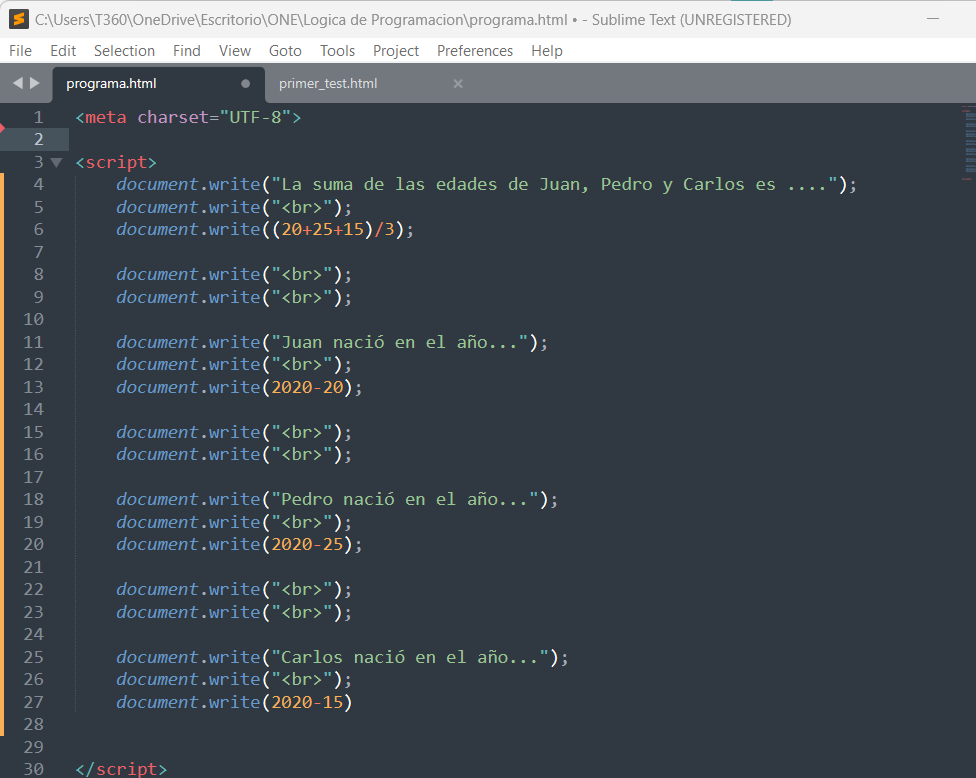Click the expression 2020-15 on line 27
The image size is (976, 778).
coord(307,702)
